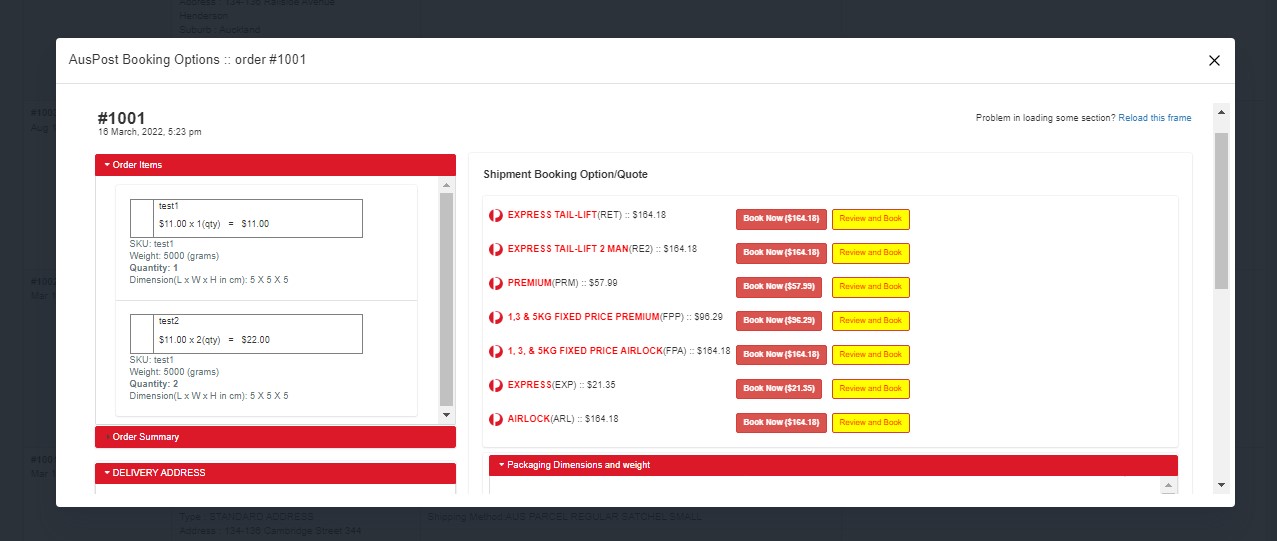Click the AIRLOCK (ARL) service name
The width and height of the screenshot is (1277, 541).
pyautogui.click(x=529, y=419)
